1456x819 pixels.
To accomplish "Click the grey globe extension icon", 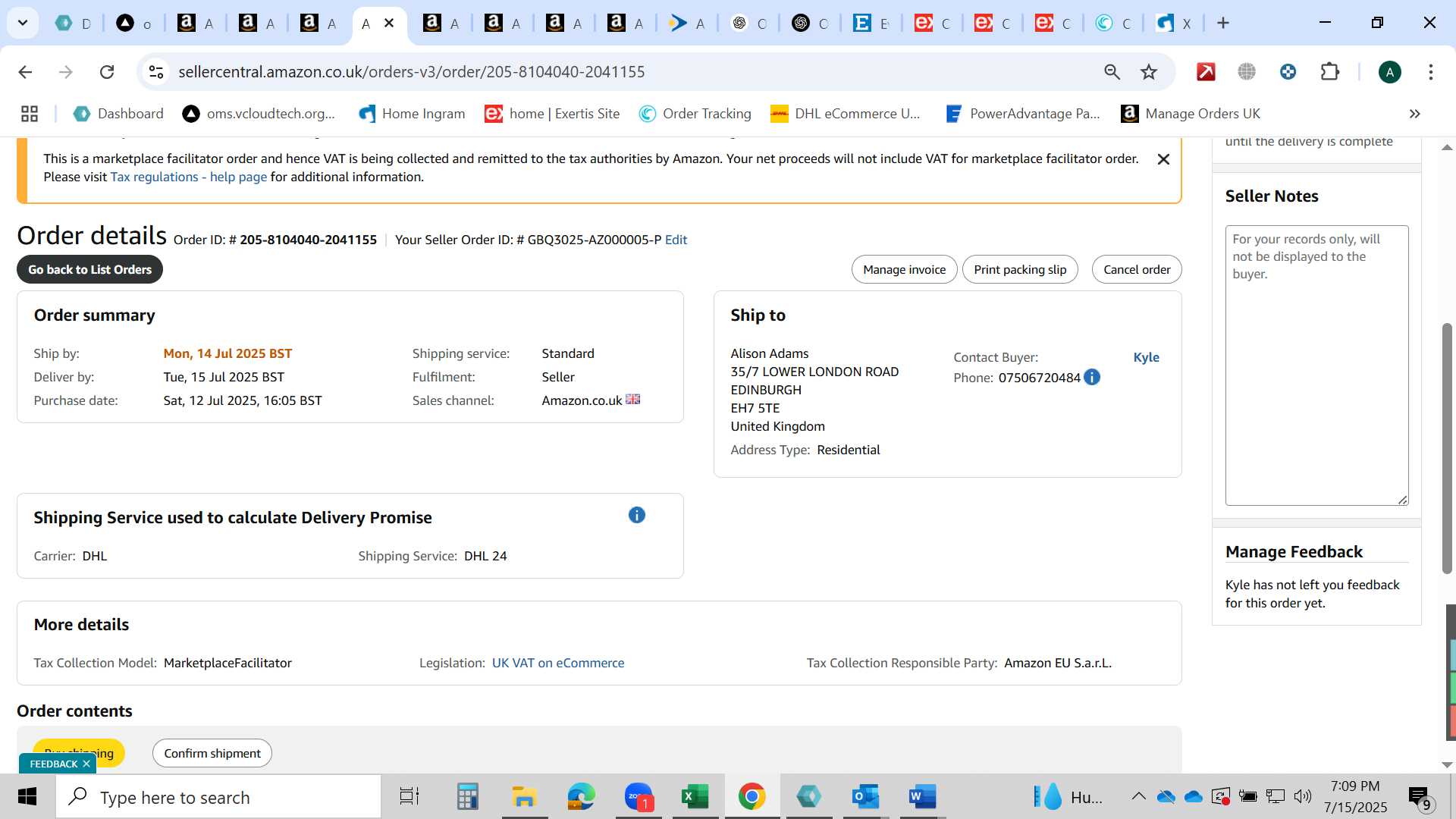I will pos(1247,72).
